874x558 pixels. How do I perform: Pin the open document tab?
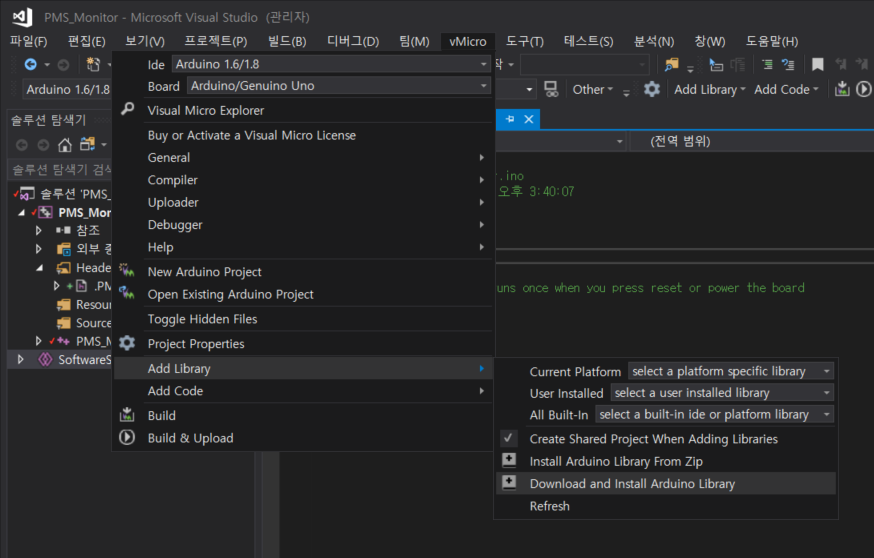tap(510, 119)
